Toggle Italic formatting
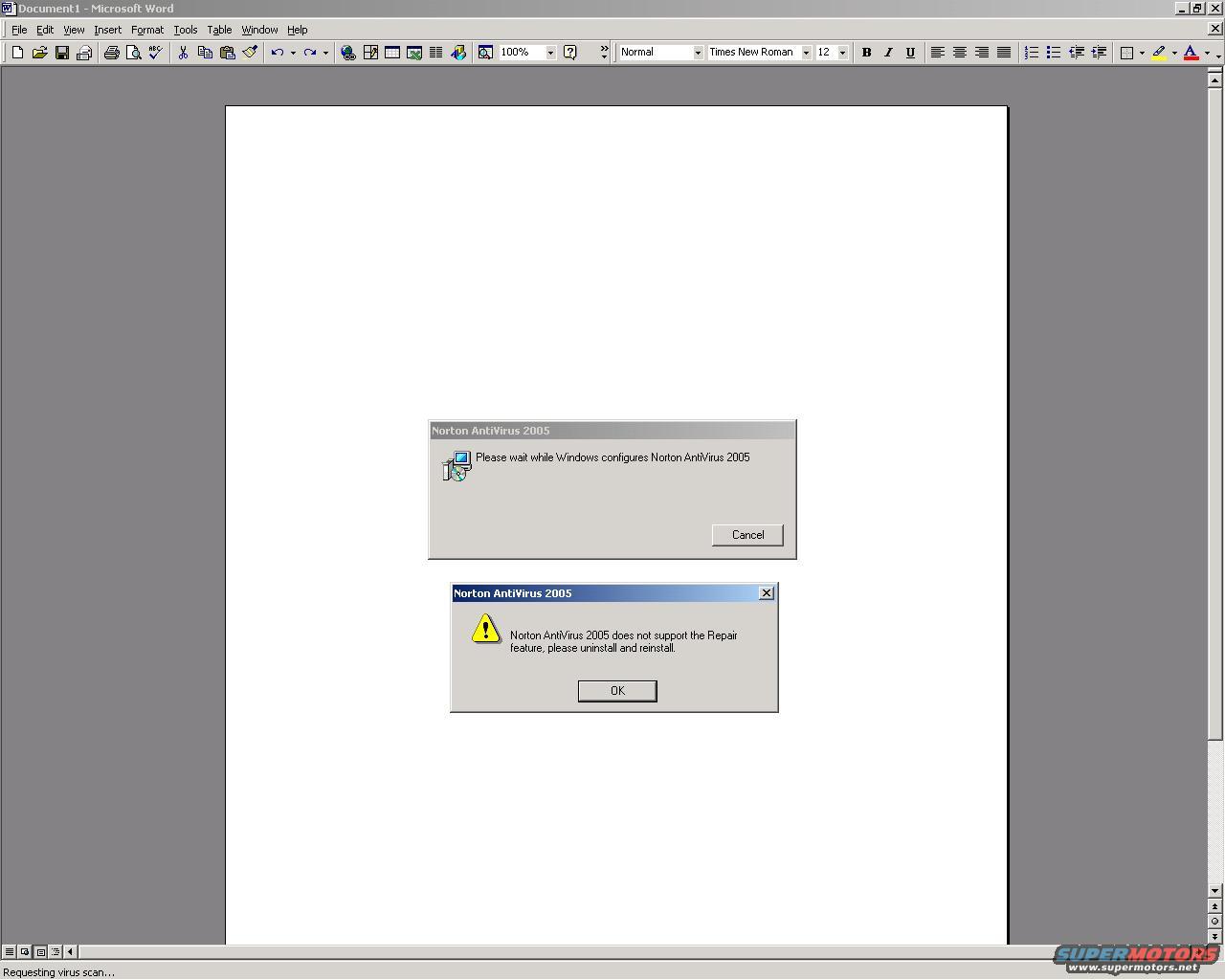 pos(888,53)
